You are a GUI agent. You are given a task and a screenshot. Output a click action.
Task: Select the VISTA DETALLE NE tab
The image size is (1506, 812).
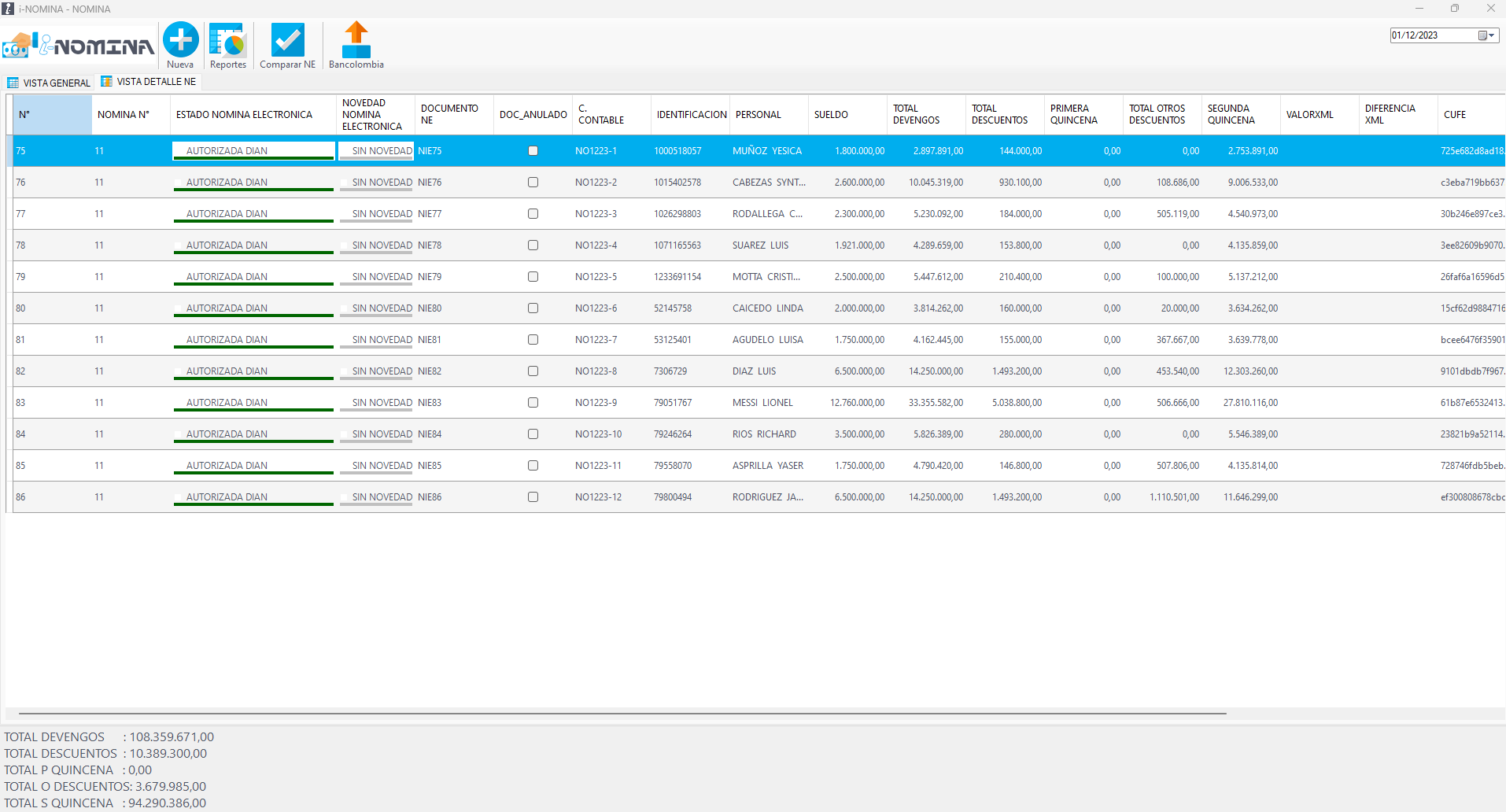pos(149,82)
